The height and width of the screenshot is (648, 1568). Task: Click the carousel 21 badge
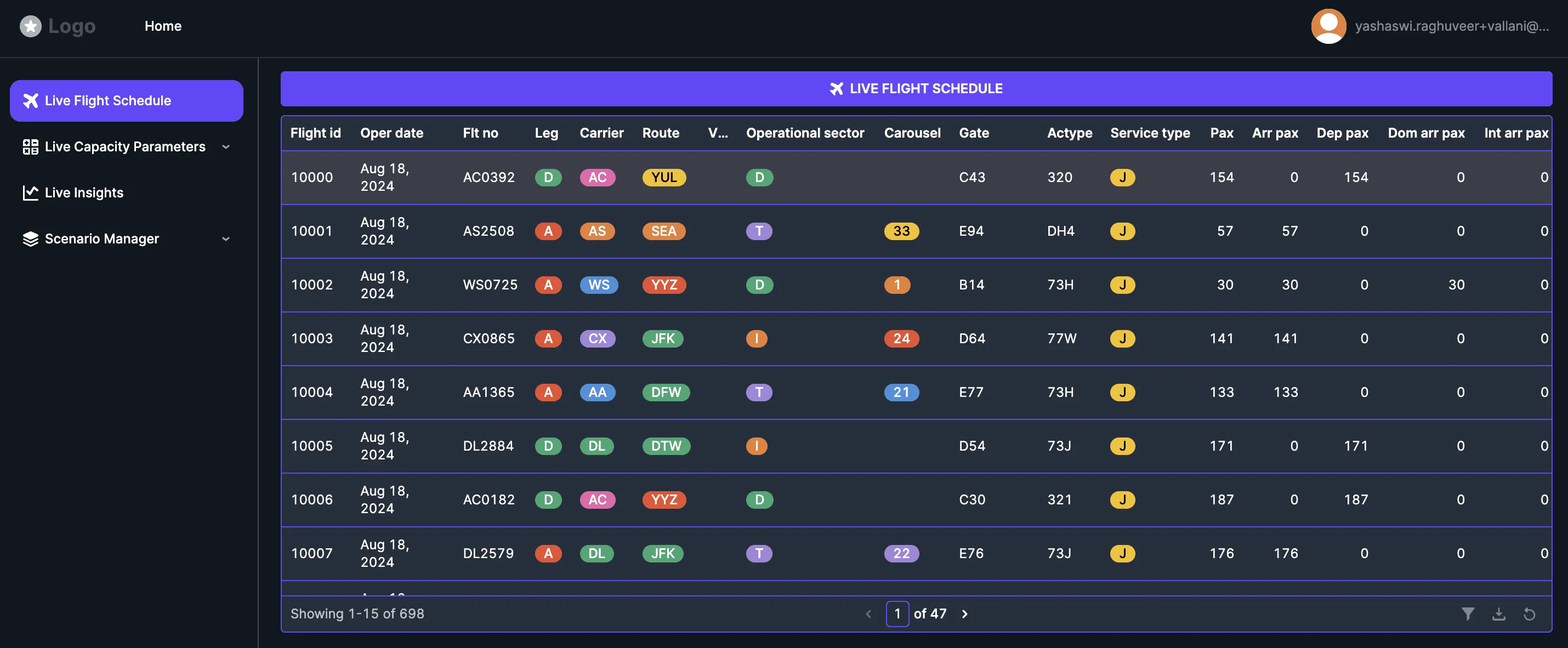click(901, 393)
